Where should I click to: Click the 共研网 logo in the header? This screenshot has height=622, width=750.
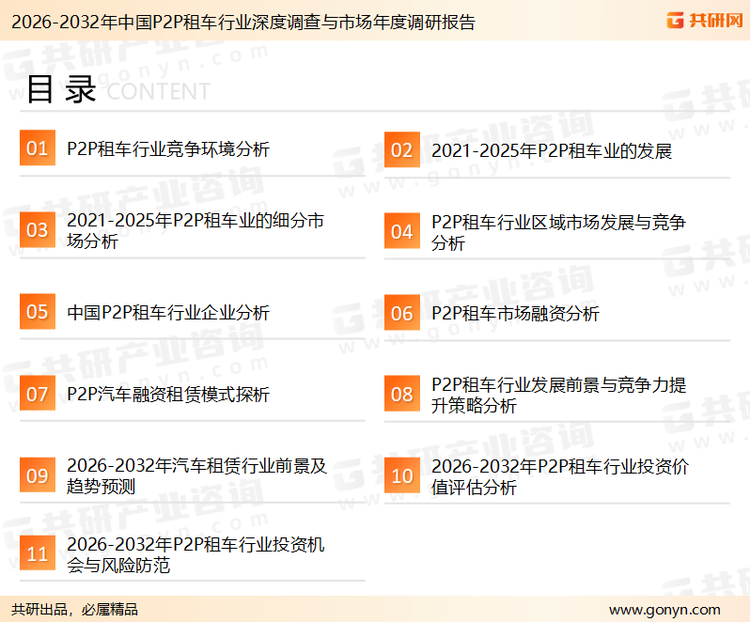705,20
